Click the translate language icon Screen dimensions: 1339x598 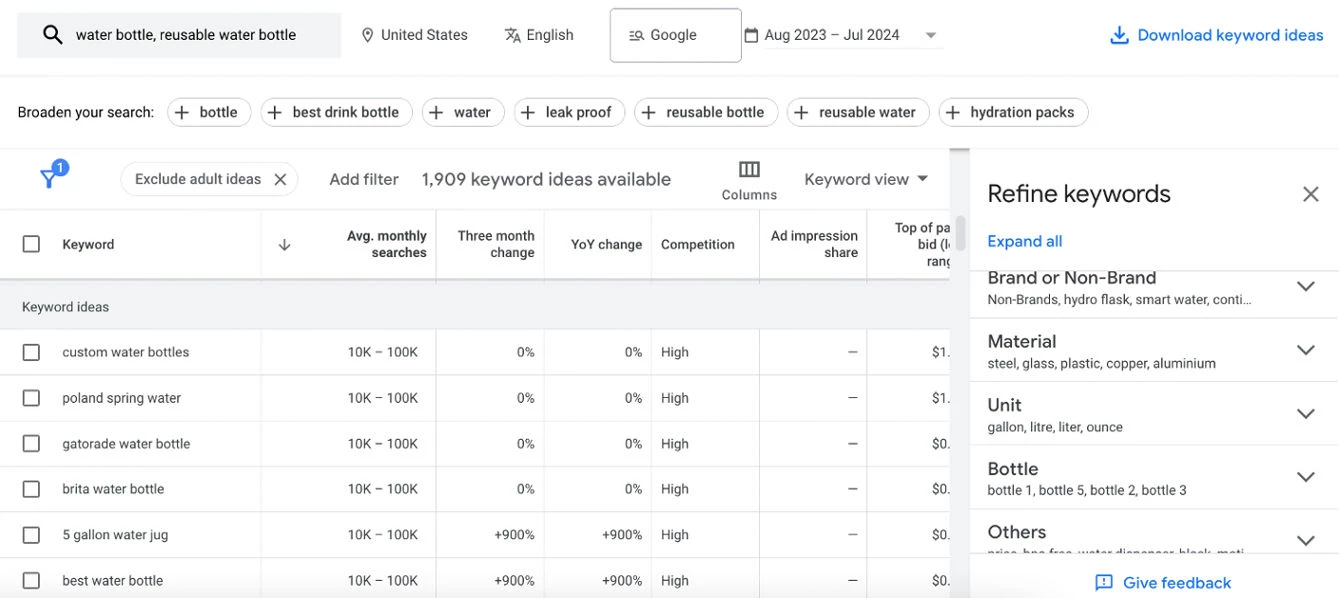point(513,35)
